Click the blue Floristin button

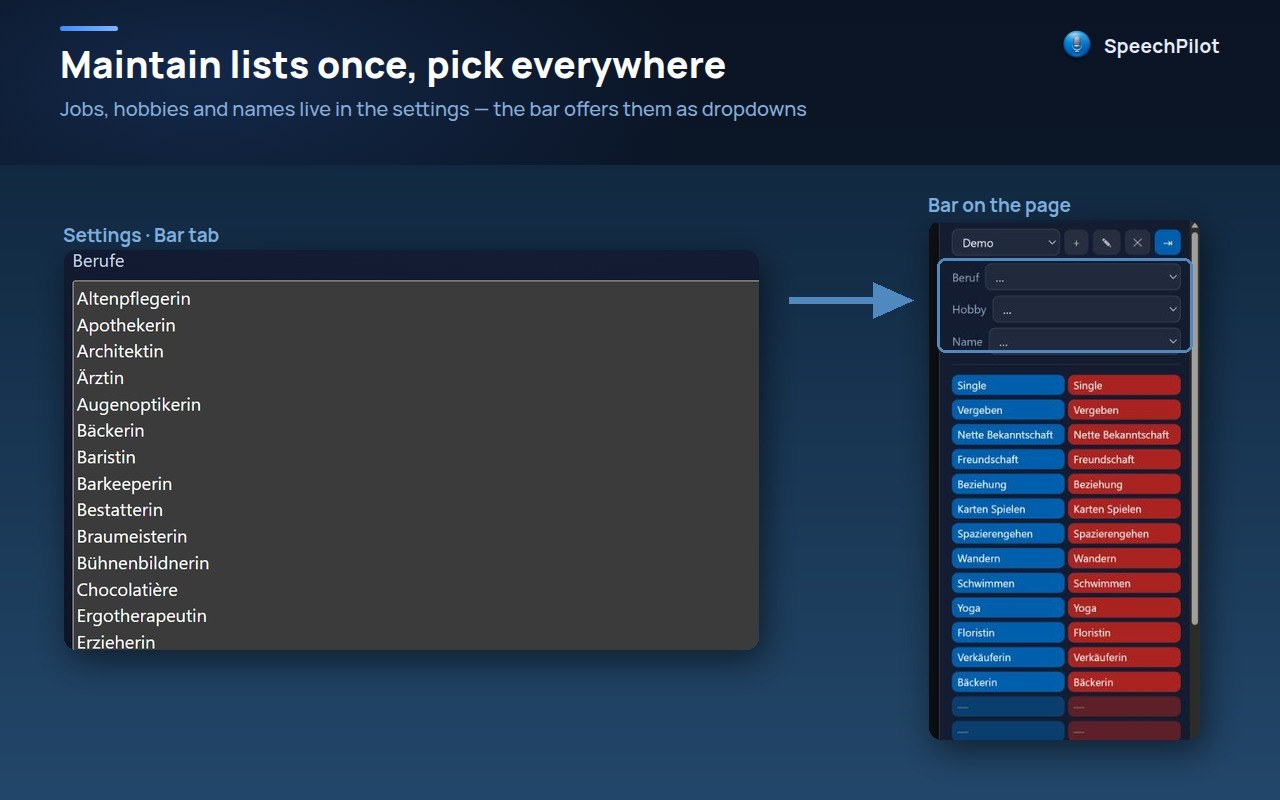(x=1008, y=633)
